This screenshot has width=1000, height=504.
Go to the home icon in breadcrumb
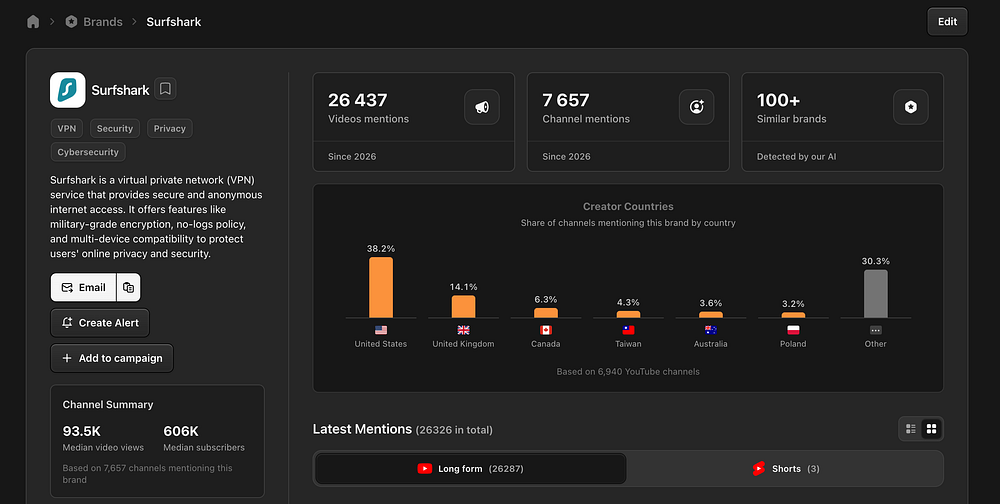33,22
